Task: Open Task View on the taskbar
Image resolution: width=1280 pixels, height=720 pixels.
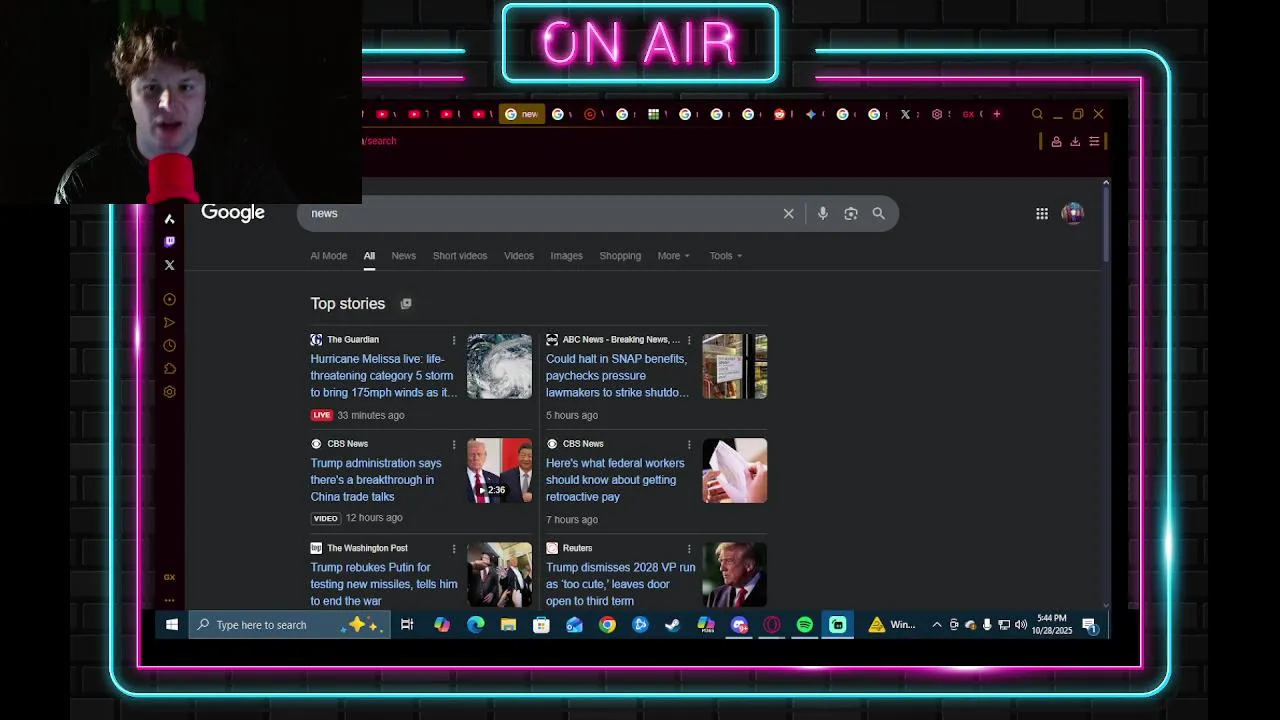Action: (x=407, y=625)
